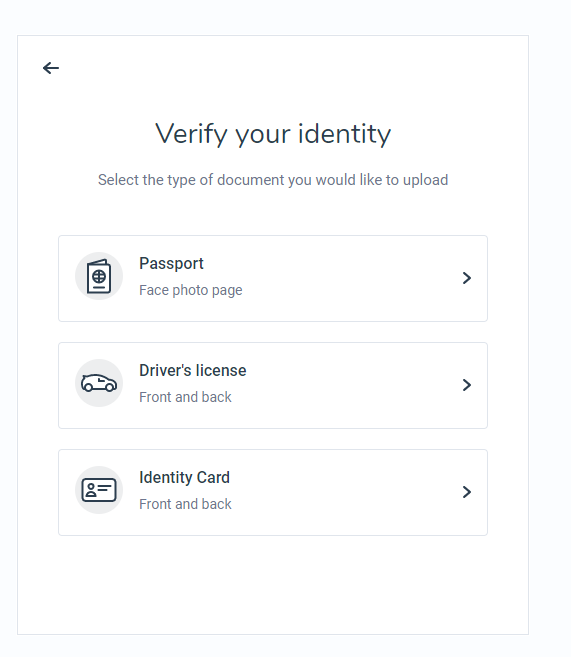Viewport: 571px width, 657px height.
Task: Choose the Driver's license label
Action: pyautogui.click(x=193, y=370)
